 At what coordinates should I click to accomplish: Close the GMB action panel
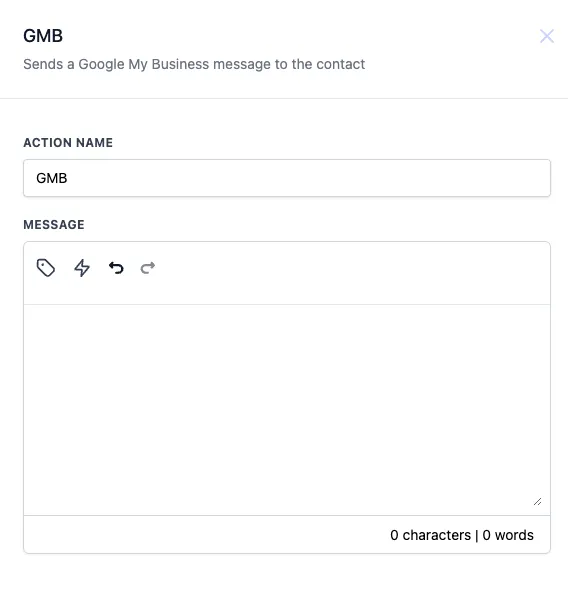pyautogui.click(x=547, y=36)
